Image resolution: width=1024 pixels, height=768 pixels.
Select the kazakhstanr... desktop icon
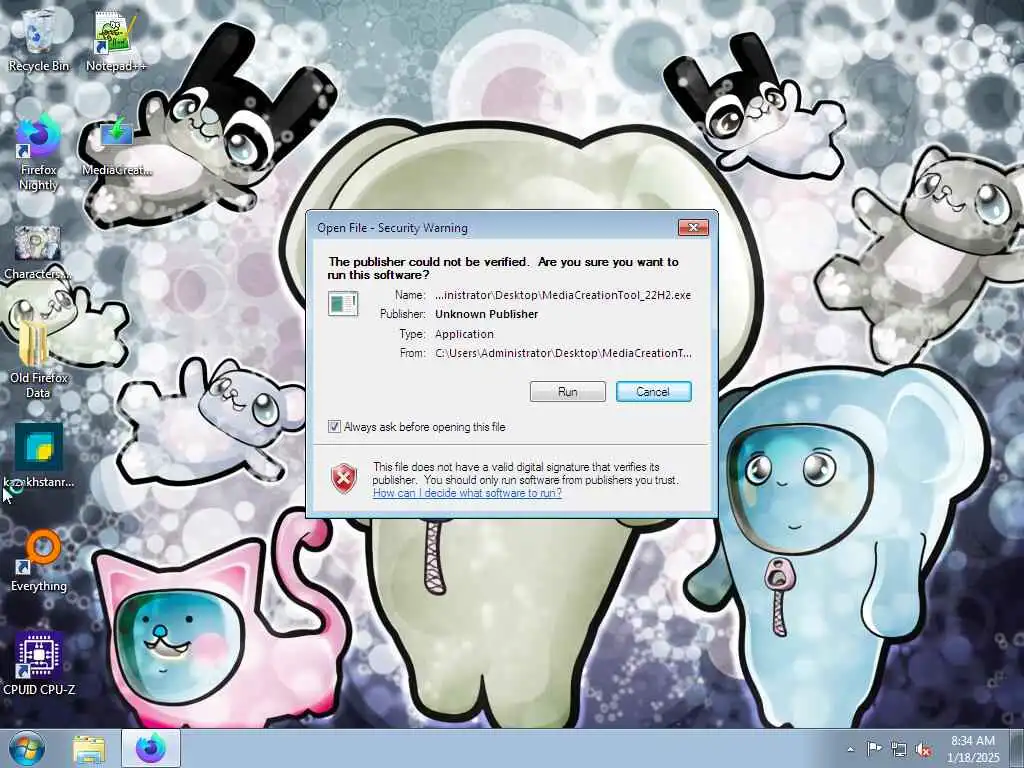[39, 456]
